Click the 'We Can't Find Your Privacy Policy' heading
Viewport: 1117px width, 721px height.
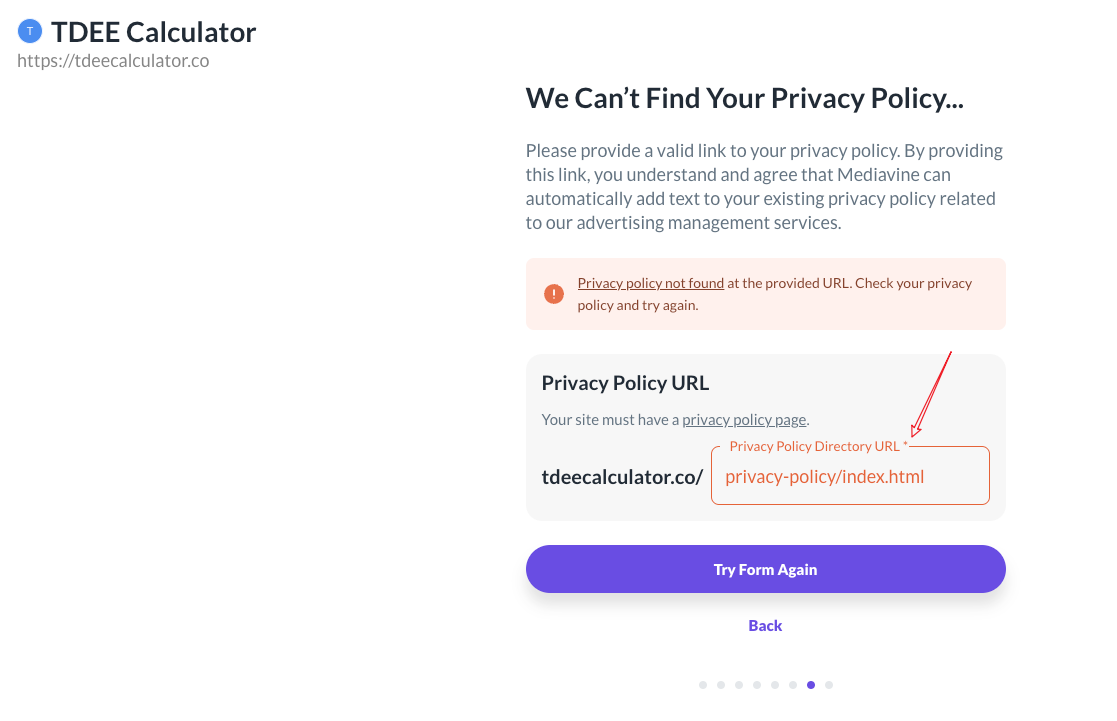744,99
